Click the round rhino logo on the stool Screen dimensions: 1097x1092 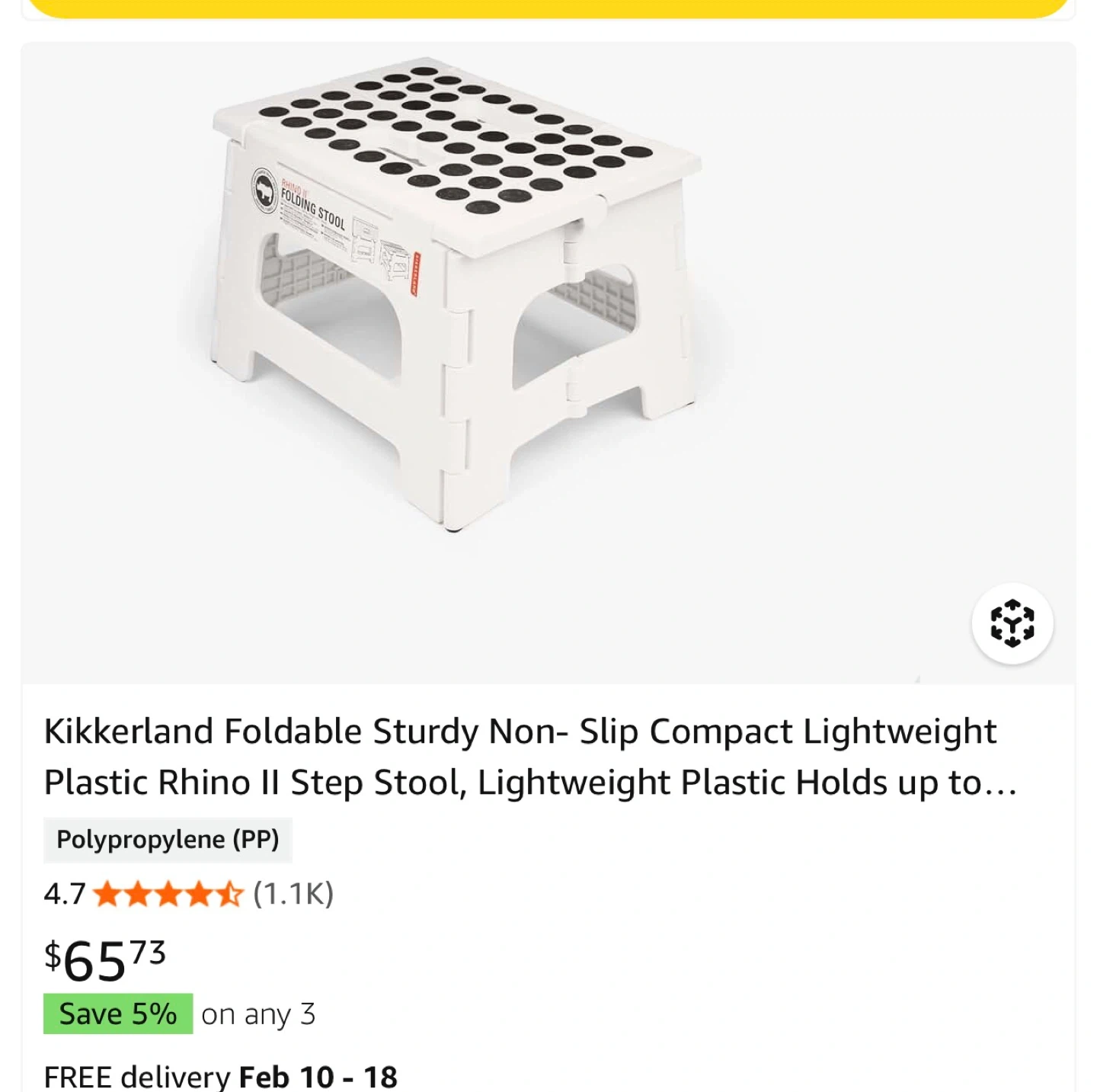264,189
